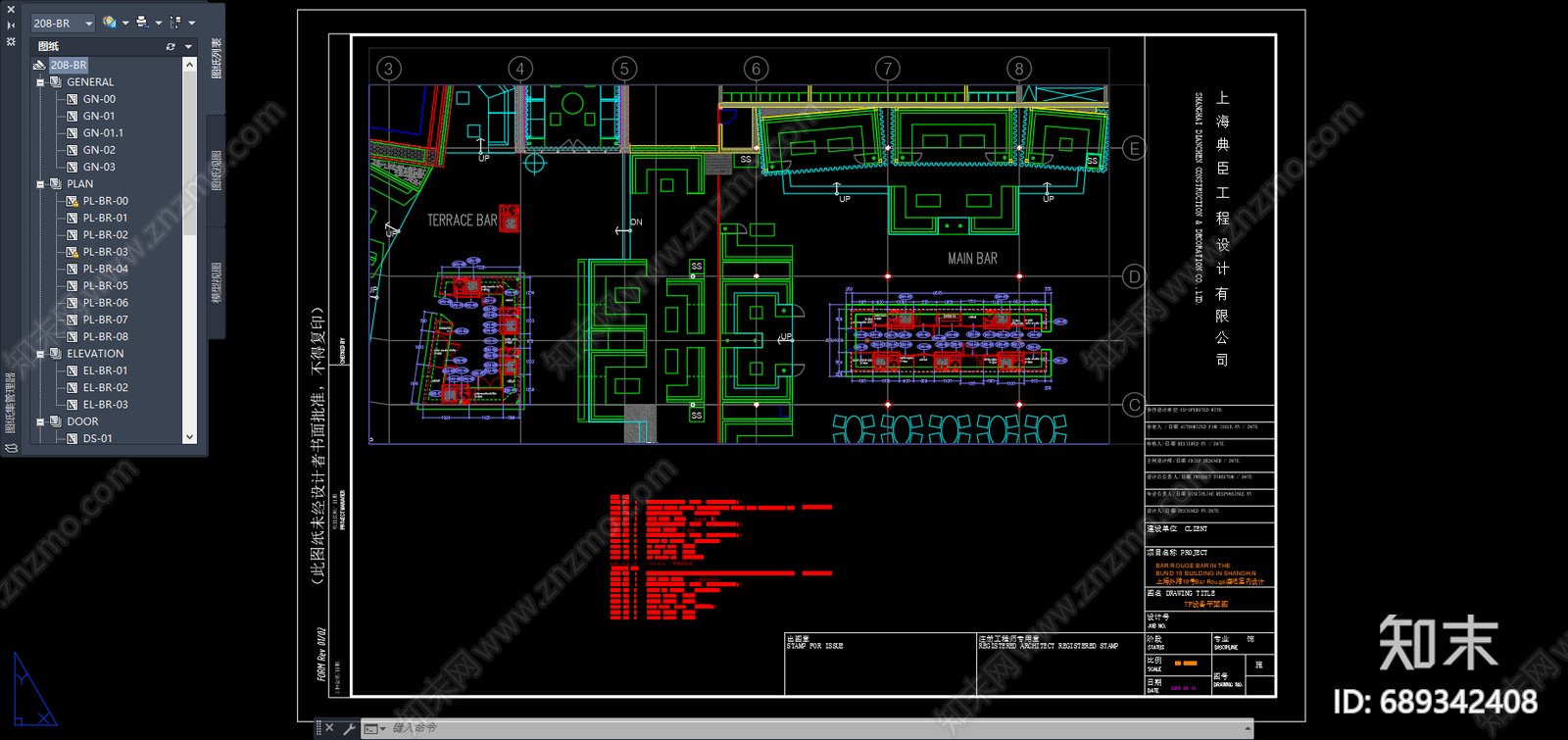Viewport: 1568px width, 740px height.
Task: Select sheet PL-BR-02
Action: coord(105,235)
